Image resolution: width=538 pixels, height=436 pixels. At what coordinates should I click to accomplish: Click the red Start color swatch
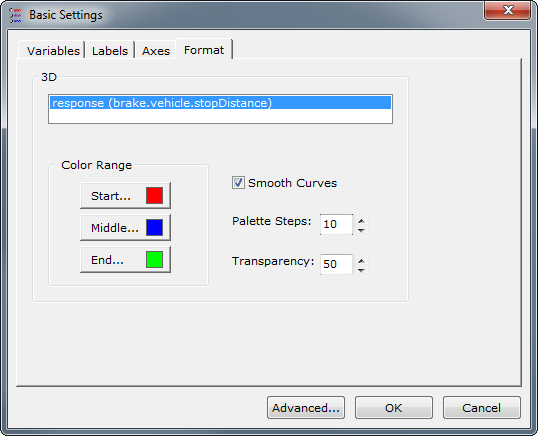(x=154, y=196)
